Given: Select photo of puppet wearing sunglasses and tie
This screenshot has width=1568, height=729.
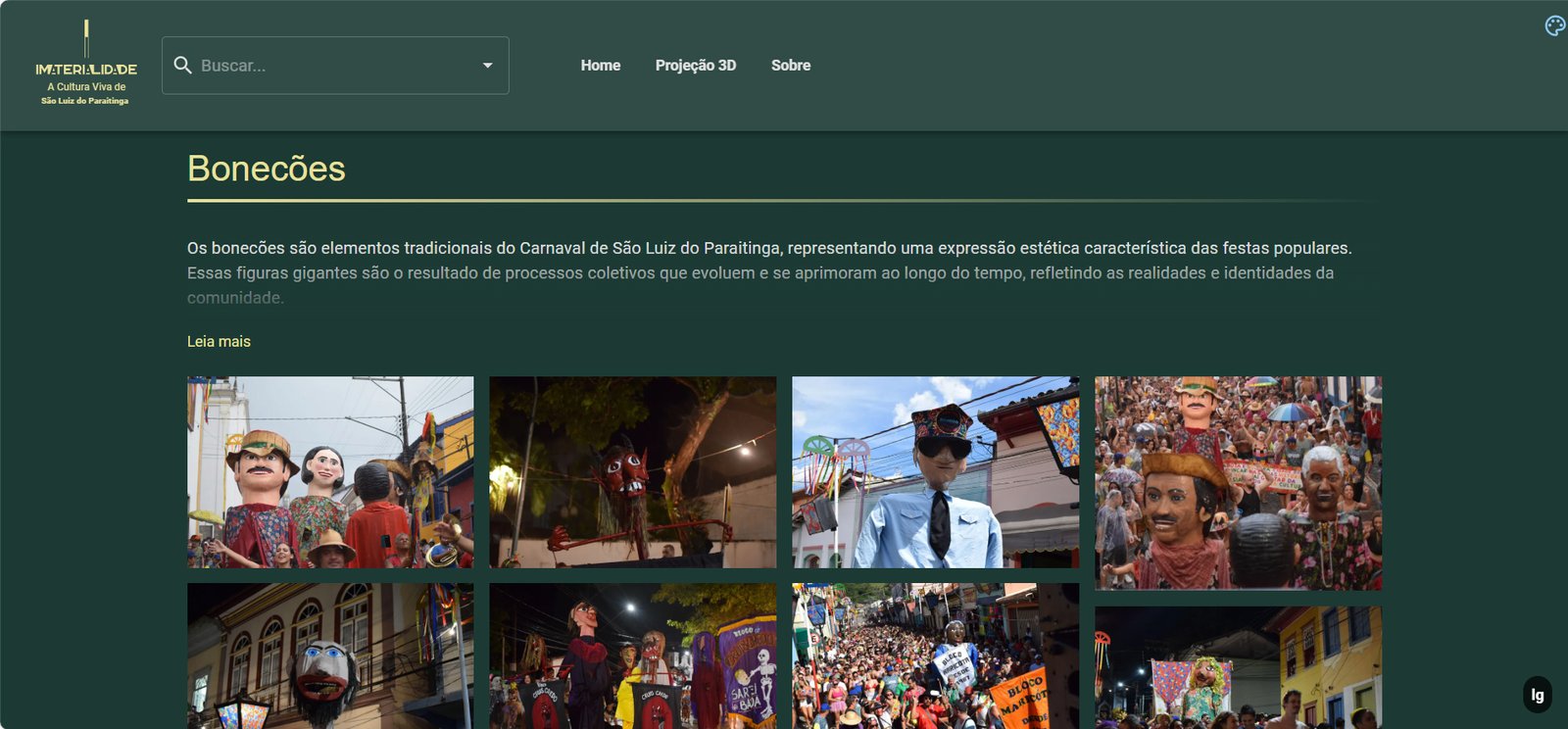Looking at the screenshot, I should 935,472.
